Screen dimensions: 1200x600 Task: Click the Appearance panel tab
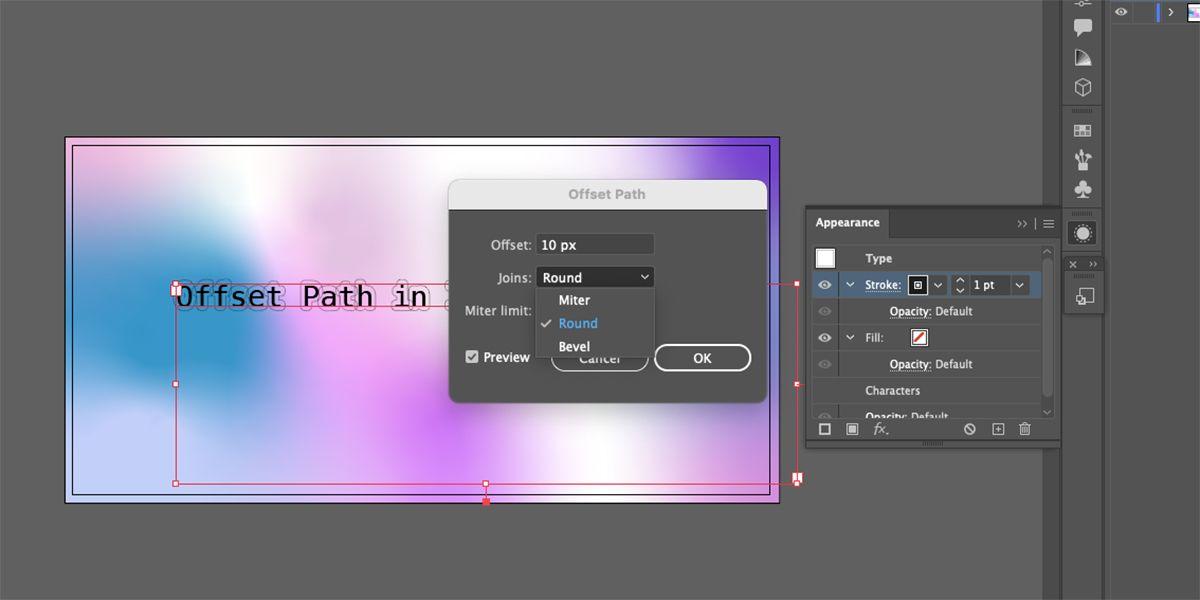847,223
